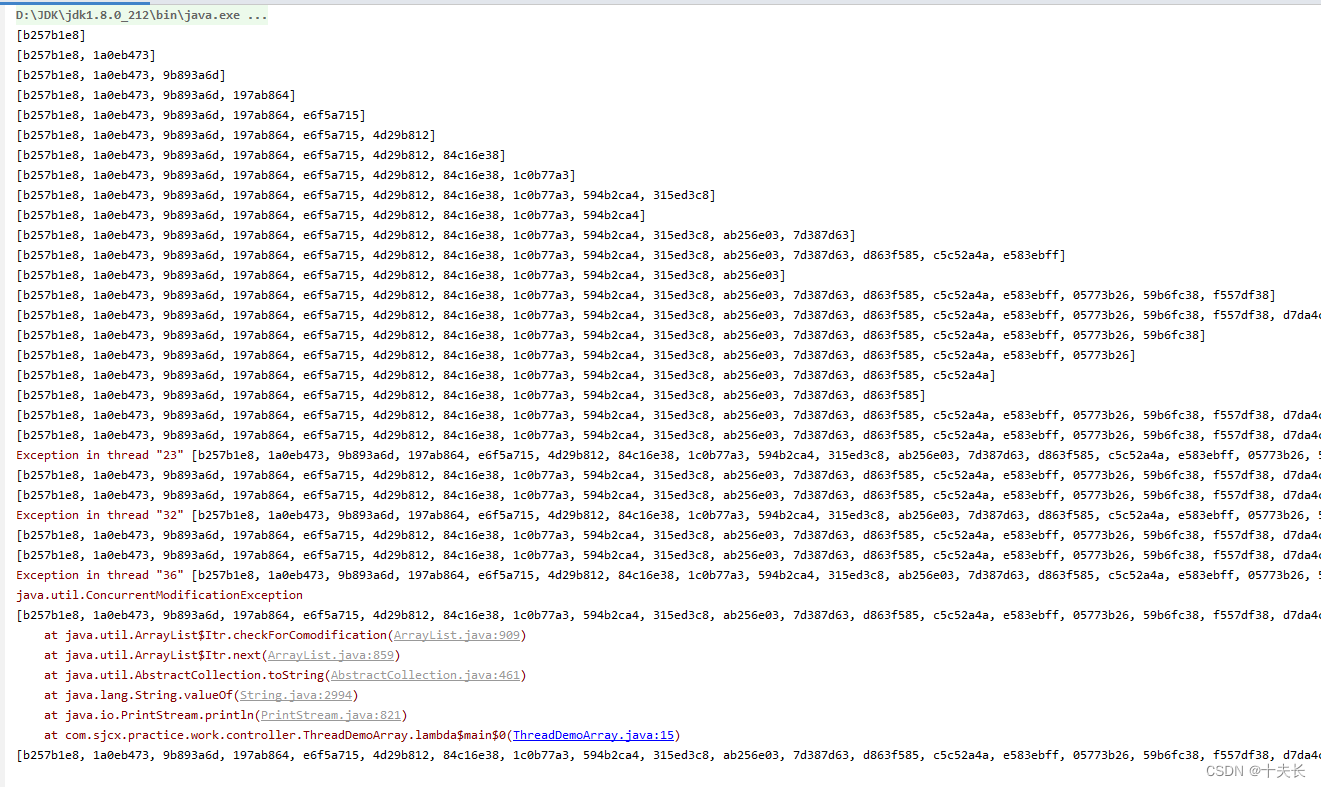The height and width of the screenshot is (787, 1321).
Task: Open the ArrayList.java:909 stack trace link
Action: tap(457, 635)
